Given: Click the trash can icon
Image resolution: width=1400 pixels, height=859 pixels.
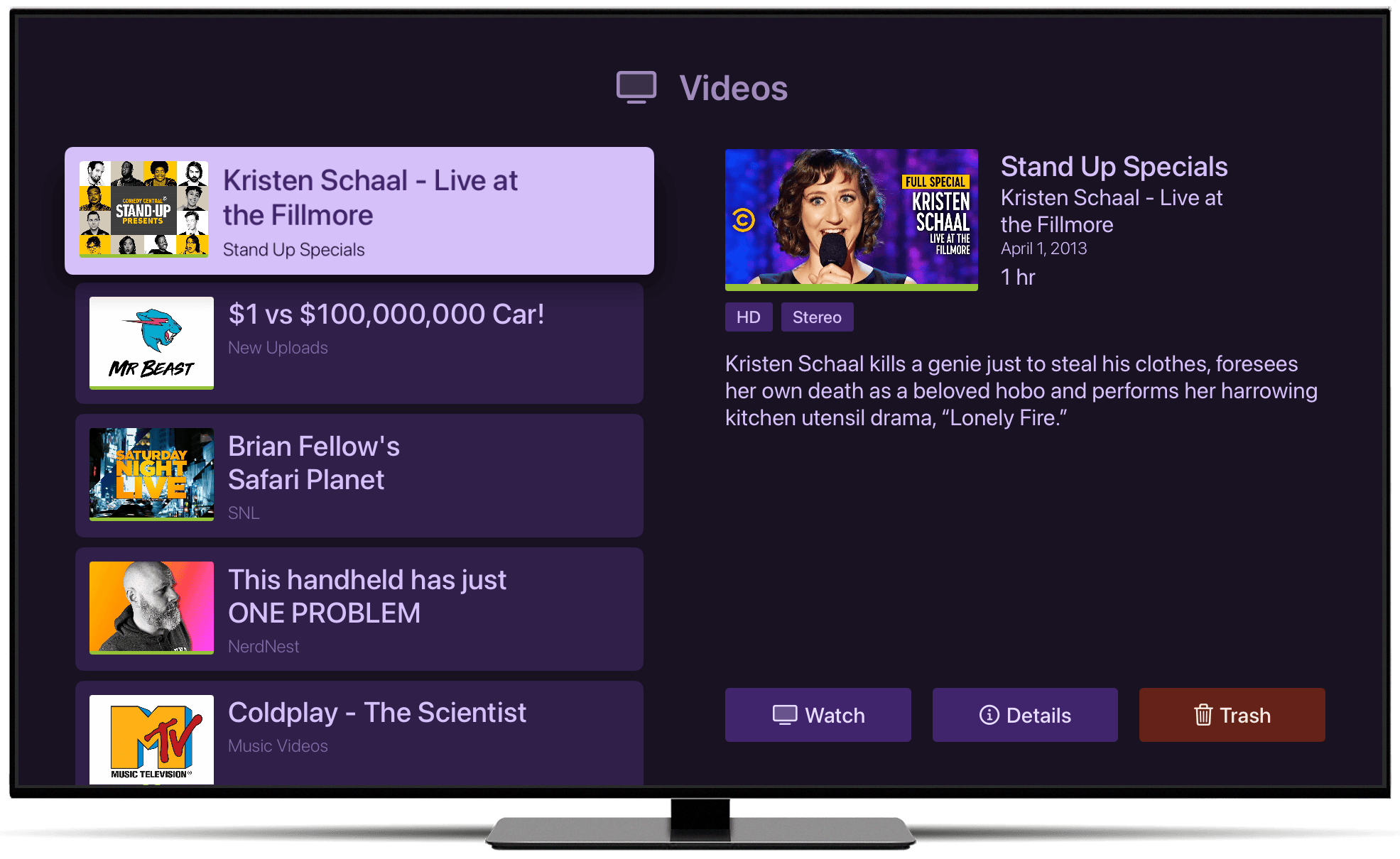Looking at the screenshot, I should pos(1203,715).
